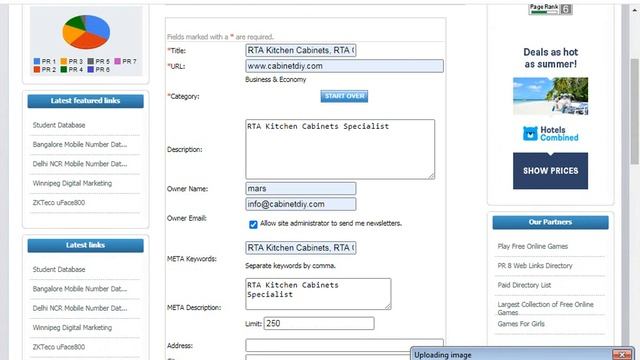Image resolution: width=640 pixels, height=360 pixels.
Task: Open Student Database under Latest links
Action: point(59,269)
